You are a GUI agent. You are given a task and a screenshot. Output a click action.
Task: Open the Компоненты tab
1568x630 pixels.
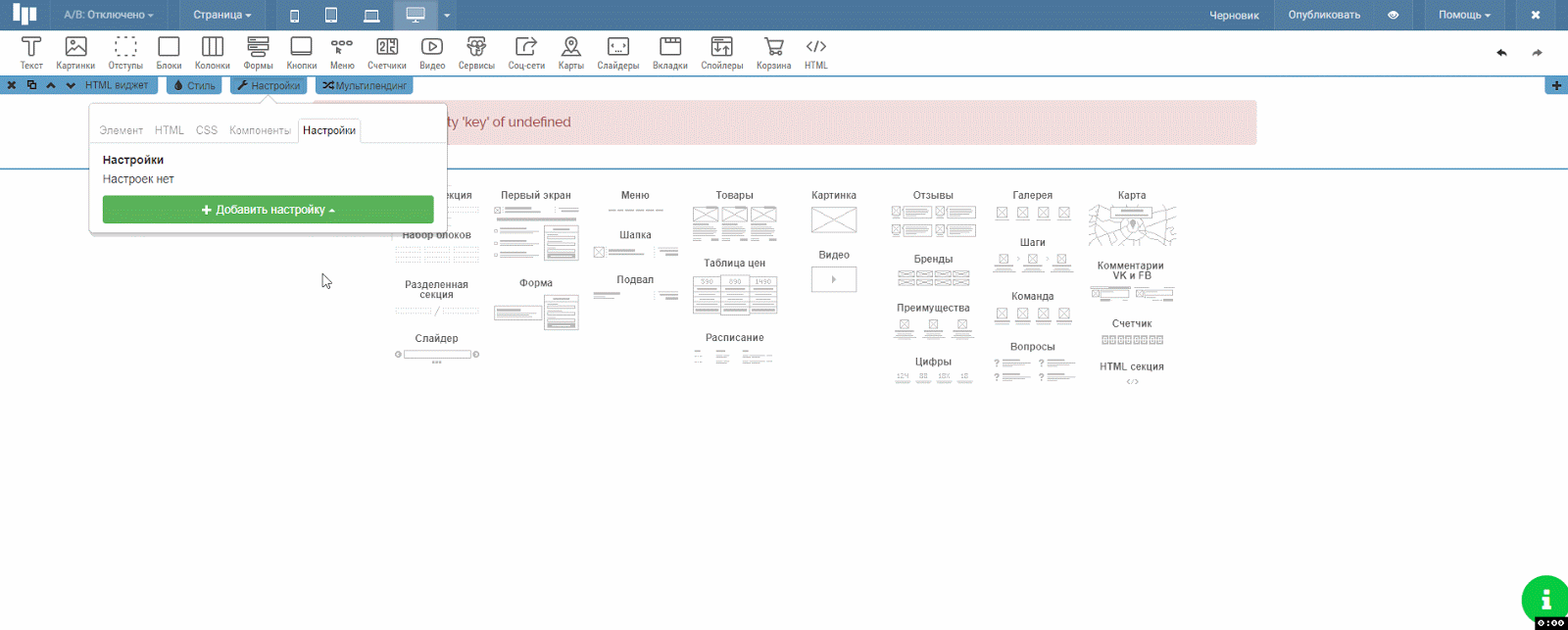pos(260,130)
